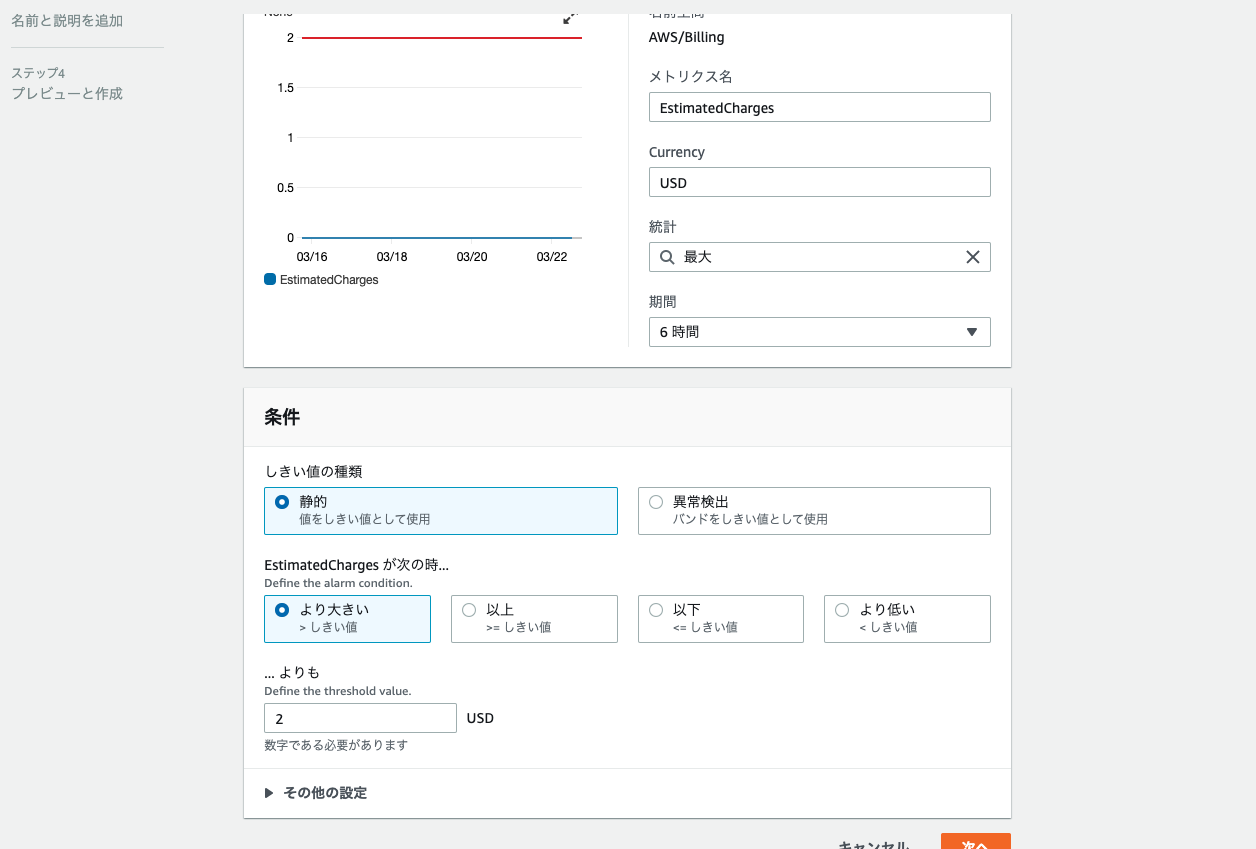Click the 統計 search box showing 最大
Viewport: 1256px width, 849px height.
point(819,257)
